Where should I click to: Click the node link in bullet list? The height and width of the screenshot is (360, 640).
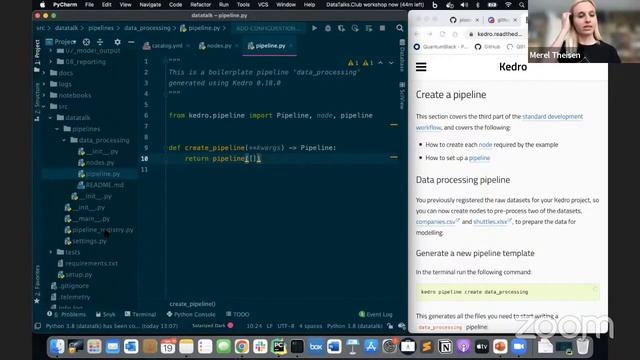485,144
